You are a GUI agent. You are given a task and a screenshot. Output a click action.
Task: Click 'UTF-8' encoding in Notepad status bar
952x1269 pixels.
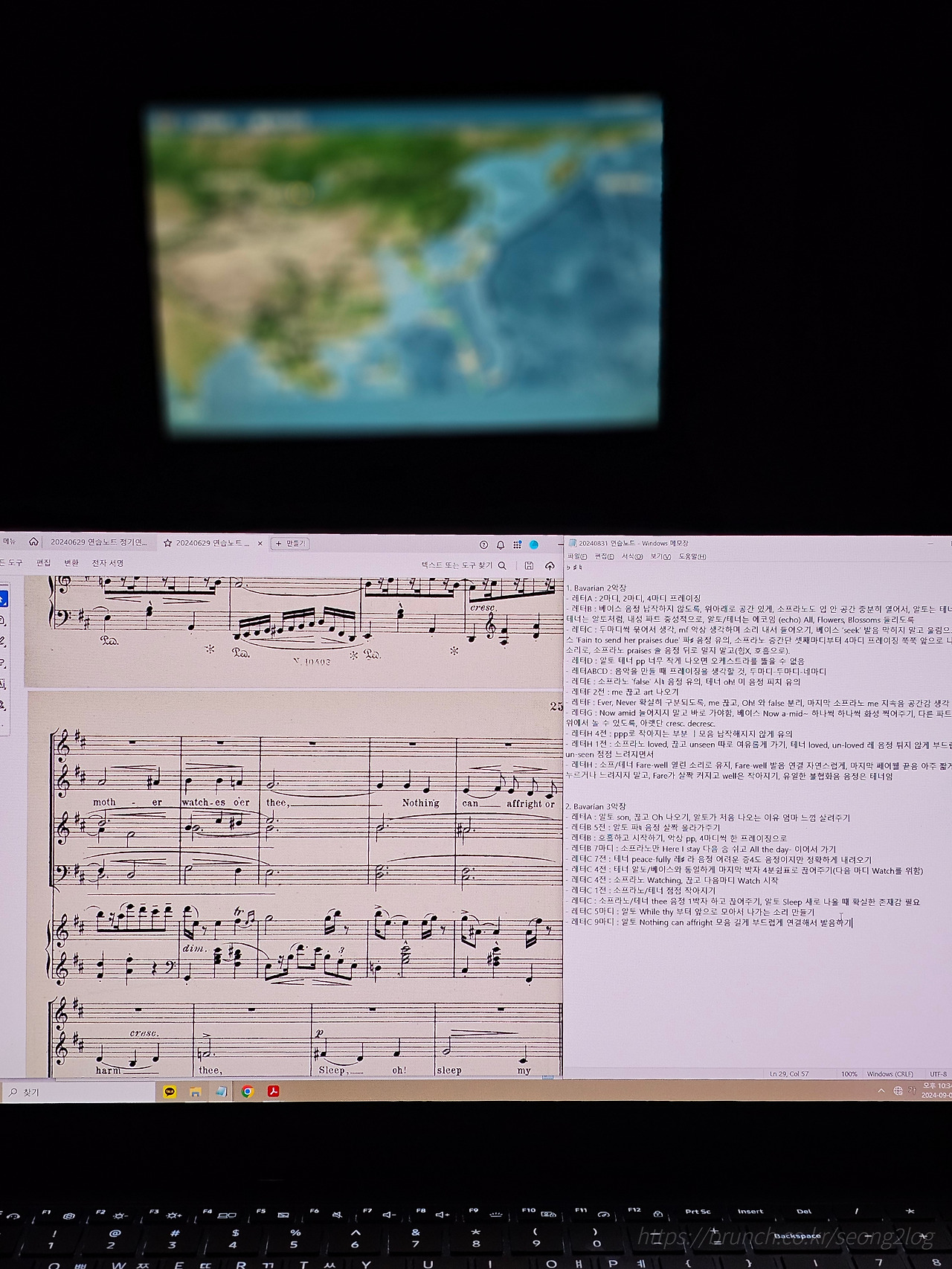pos(938,1073)
